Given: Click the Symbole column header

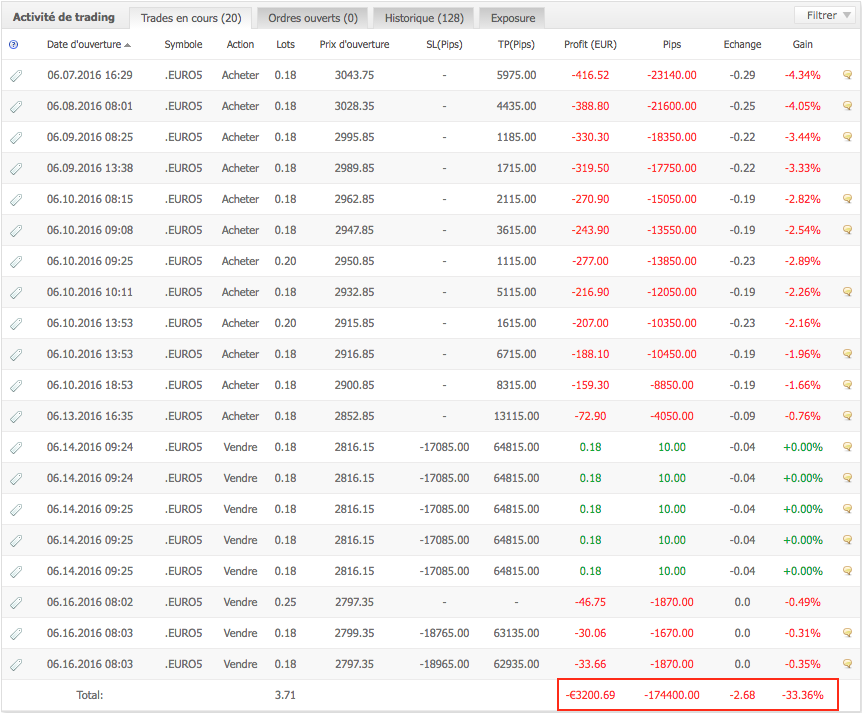Looking at the screenshot, I should pos(183,45).
